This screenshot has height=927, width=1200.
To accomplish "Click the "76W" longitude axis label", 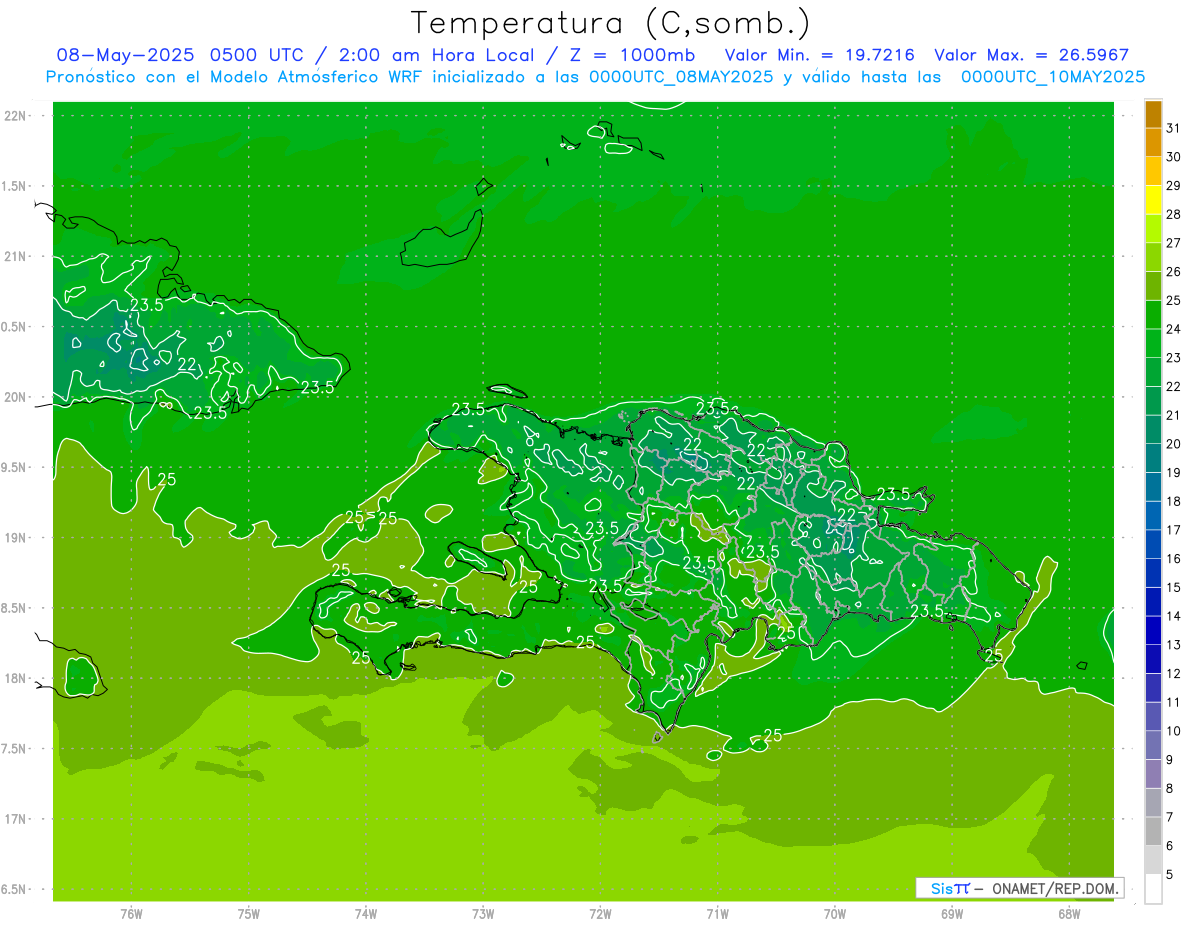I will pos(131,914).
